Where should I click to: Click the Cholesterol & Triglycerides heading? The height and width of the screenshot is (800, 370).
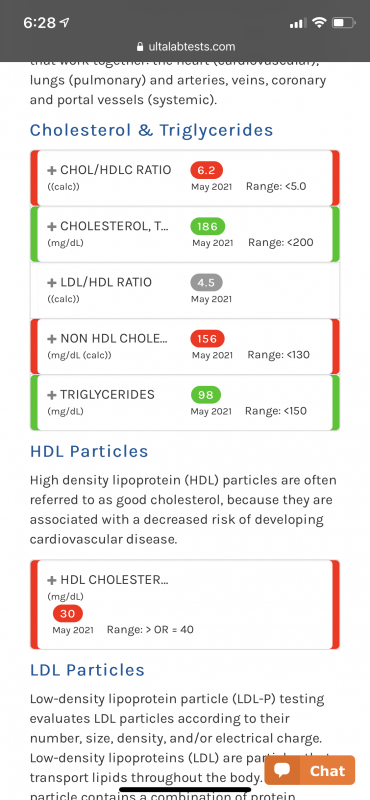coord(152,130)
